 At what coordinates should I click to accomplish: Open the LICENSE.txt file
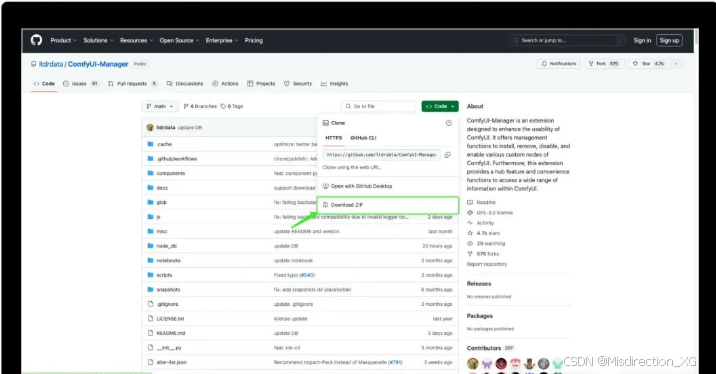tap(170, 319)
